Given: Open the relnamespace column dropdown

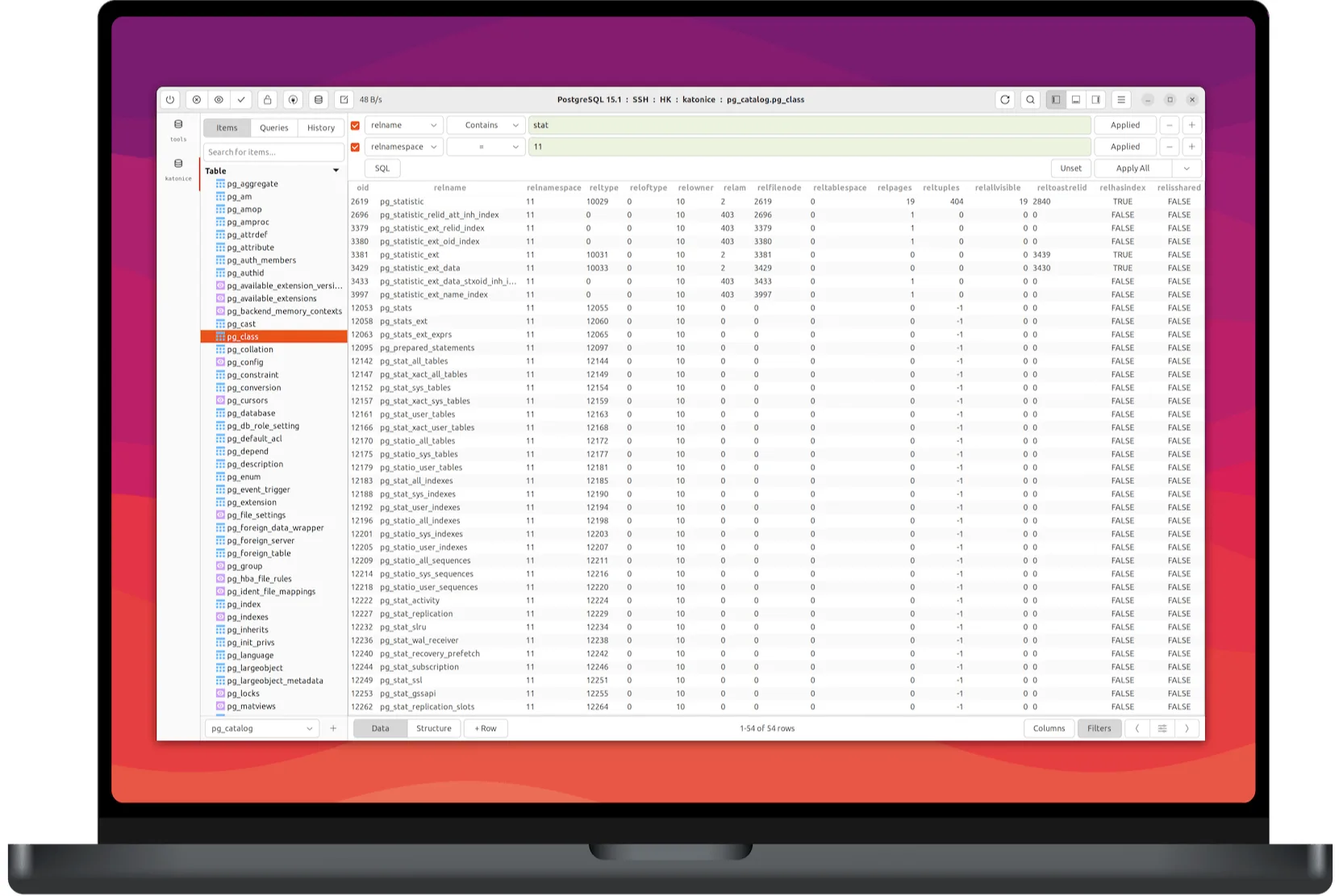Looking at the screenshot, I should (404, 148).
